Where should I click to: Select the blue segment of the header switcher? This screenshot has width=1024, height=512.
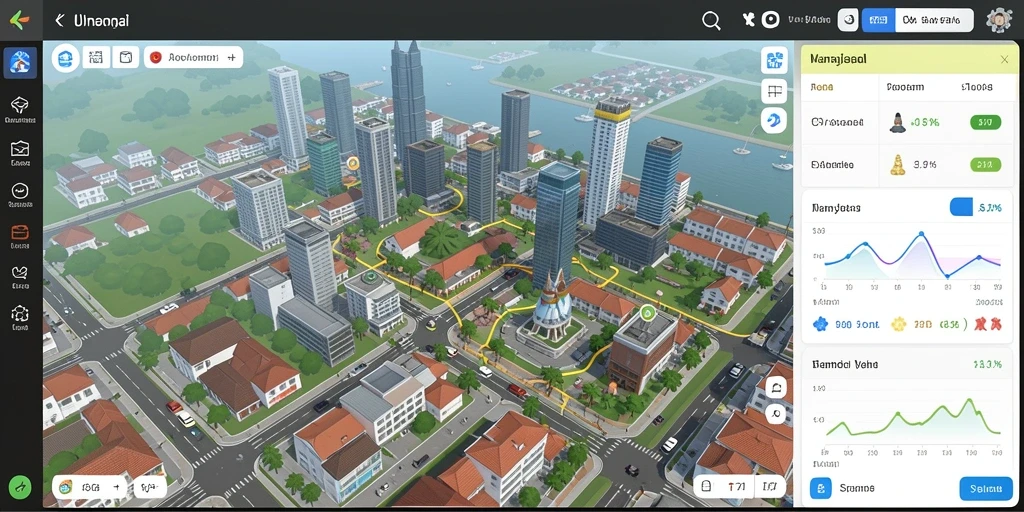click(879, 20)
